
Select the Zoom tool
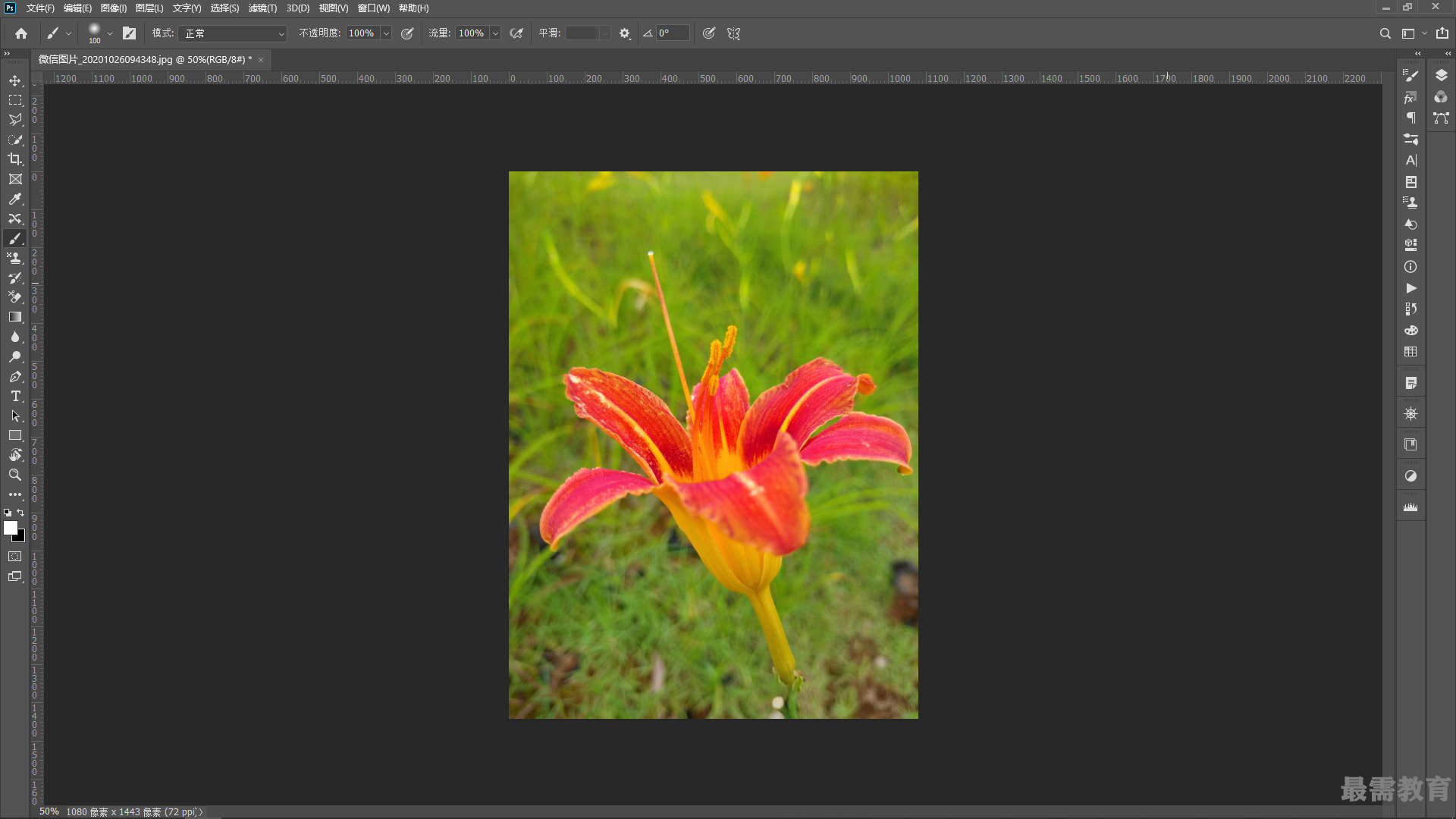click(15, 475)
